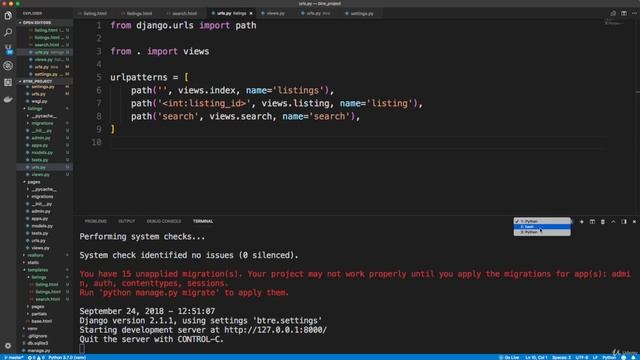This screenshot has height=360, width=640.
Task: Click the Open Changes icon in editor toolbar
Action: (613, 13)
